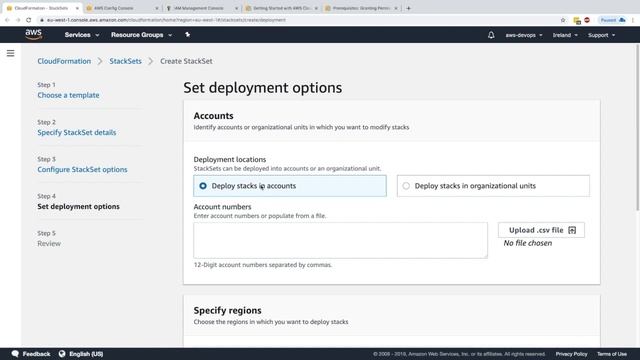
Task: Open the aws-devops account dropdown
Action: click(x=524, y=35)
